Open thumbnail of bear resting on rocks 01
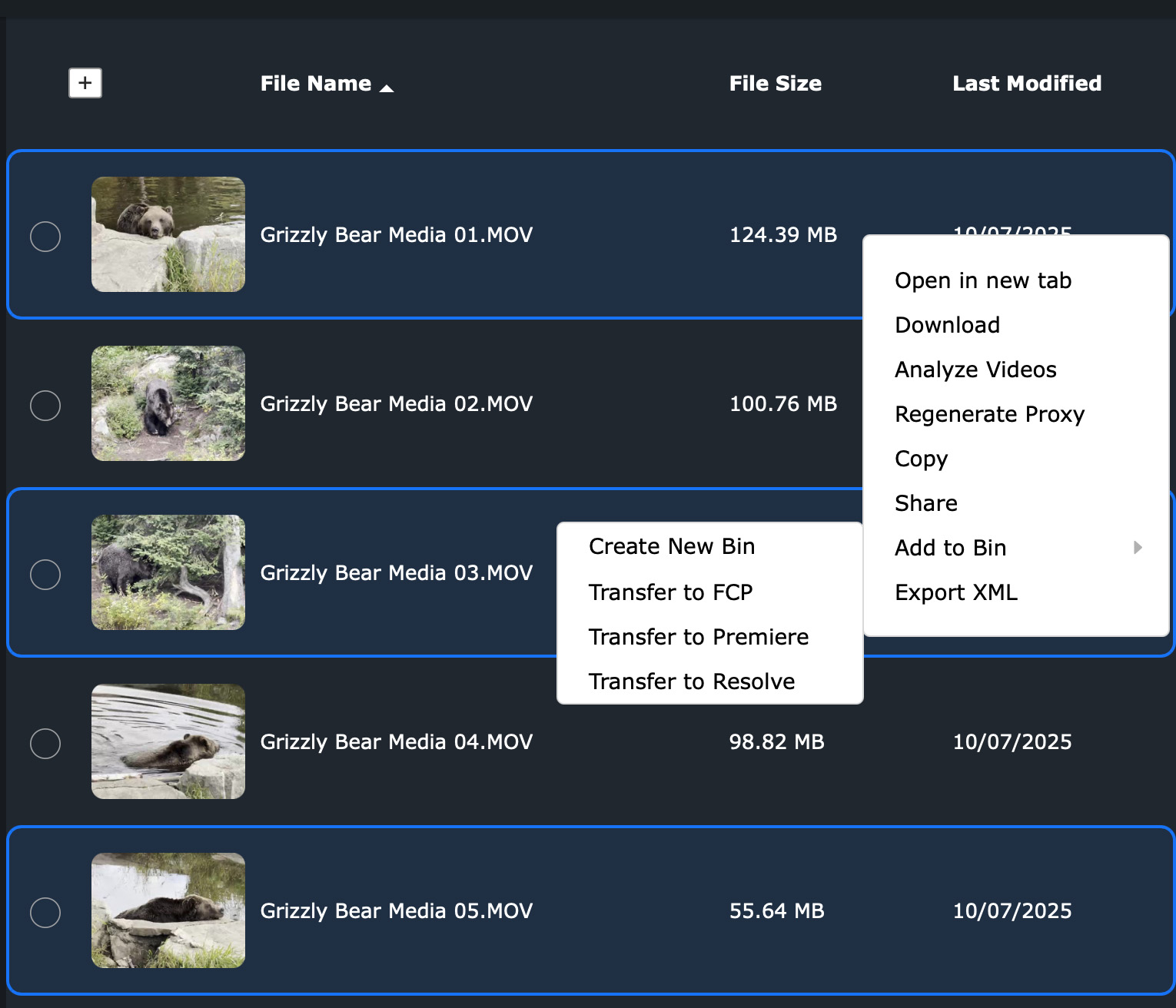Viewport: 1176px width, 1008px height. pyautogui.click(x=168, y=234)
